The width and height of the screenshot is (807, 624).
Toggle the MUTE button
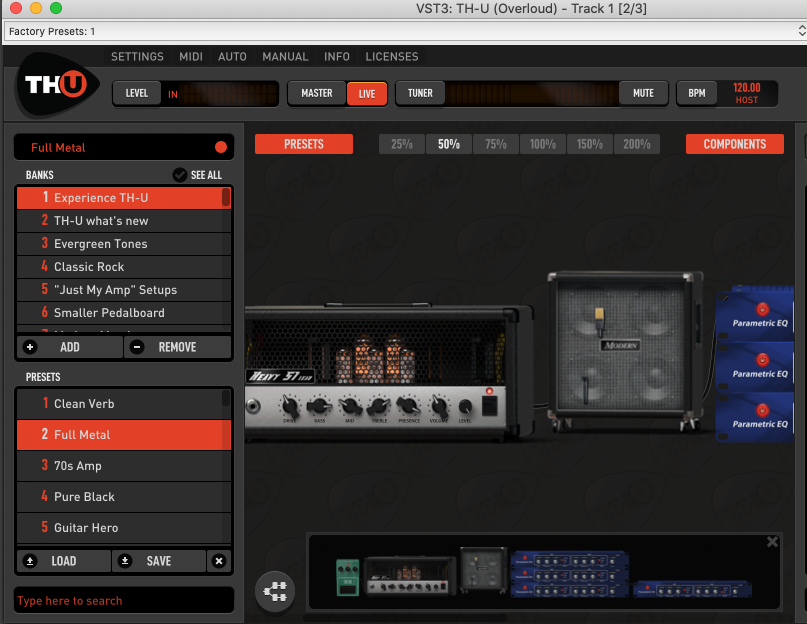point(643,93)
